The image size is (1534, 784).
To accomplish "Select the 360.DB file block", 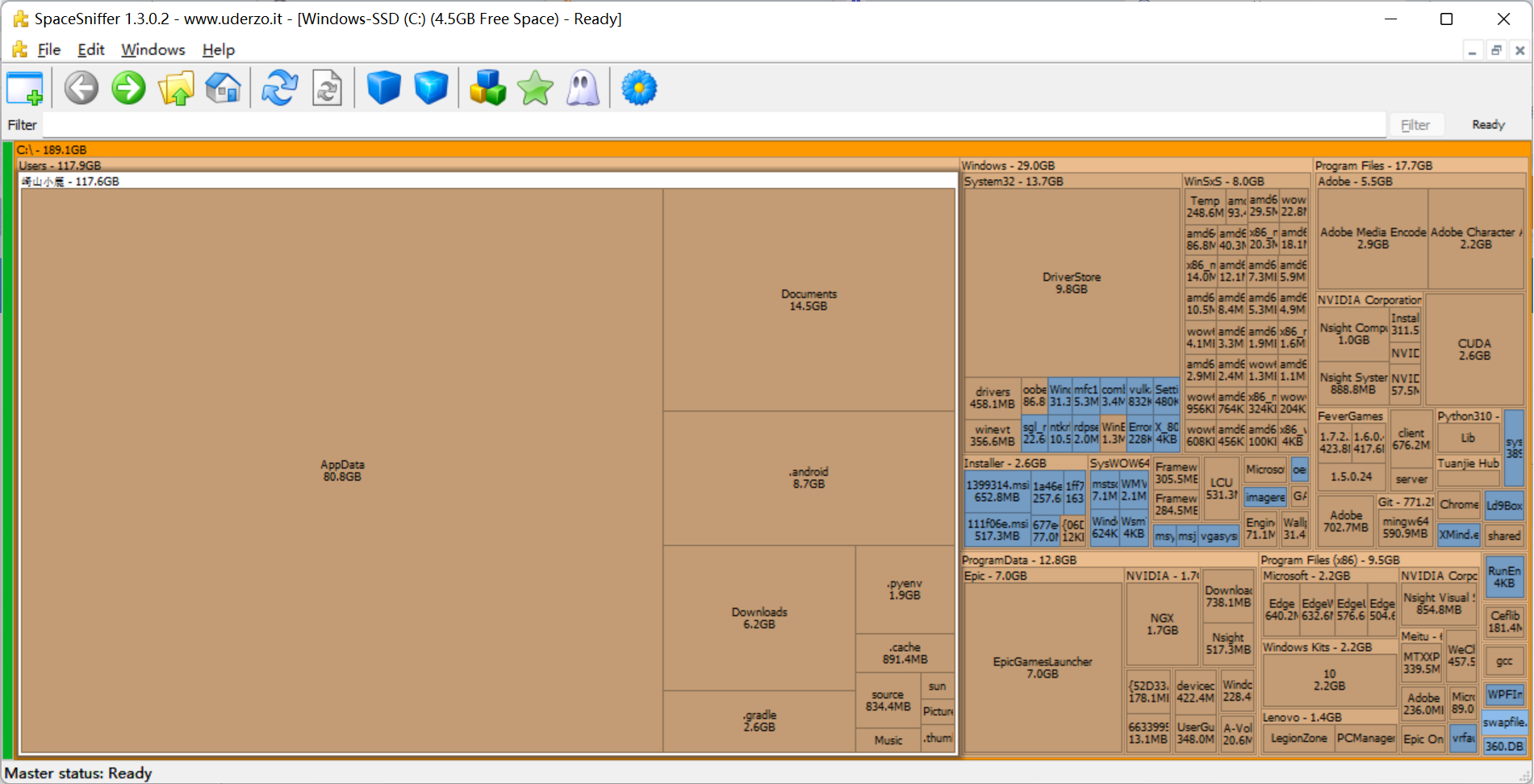I will [x=1504, y=746].
